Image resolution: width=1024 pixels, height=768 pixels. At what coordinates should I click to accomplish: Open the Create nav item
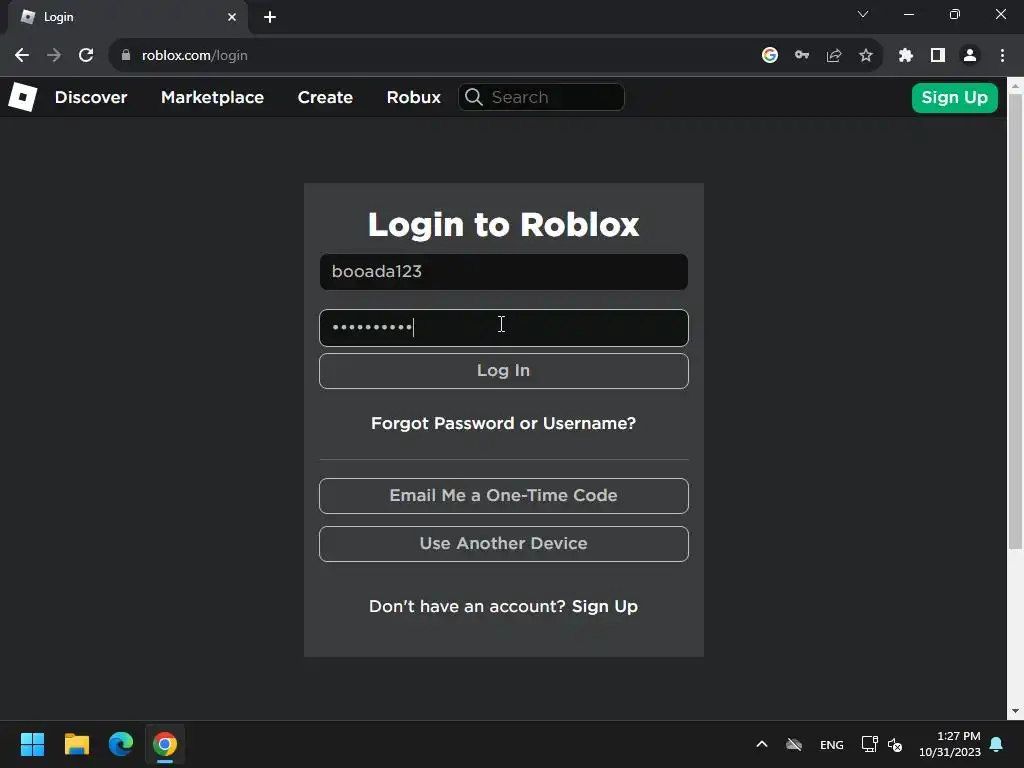pyautogui.click(x=325, y=97)
